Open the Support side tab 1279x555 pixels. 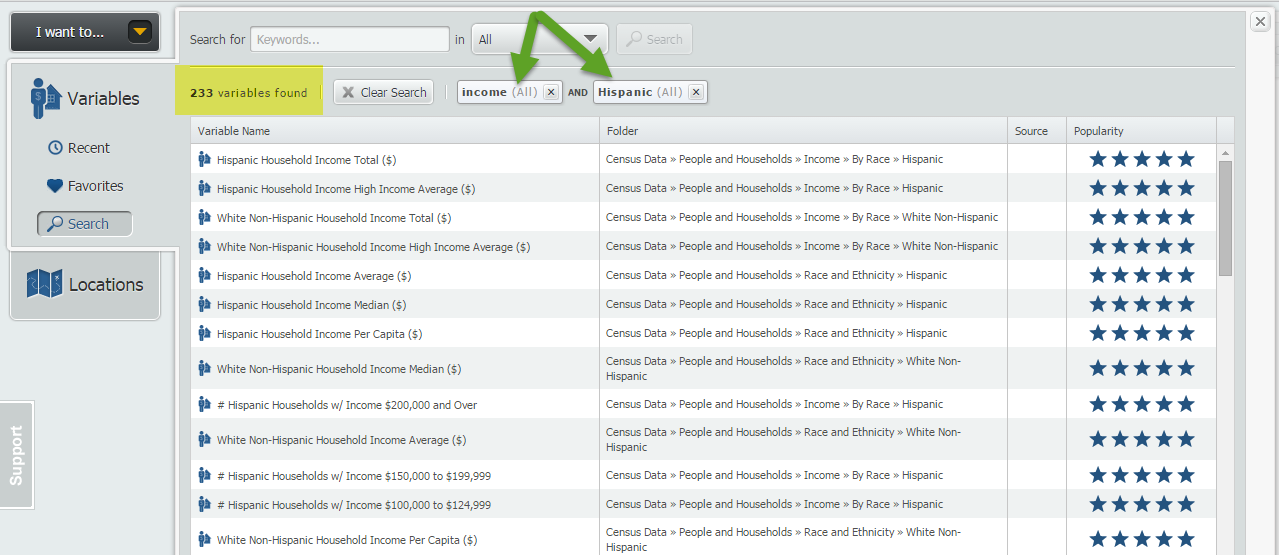coord(17,455)
